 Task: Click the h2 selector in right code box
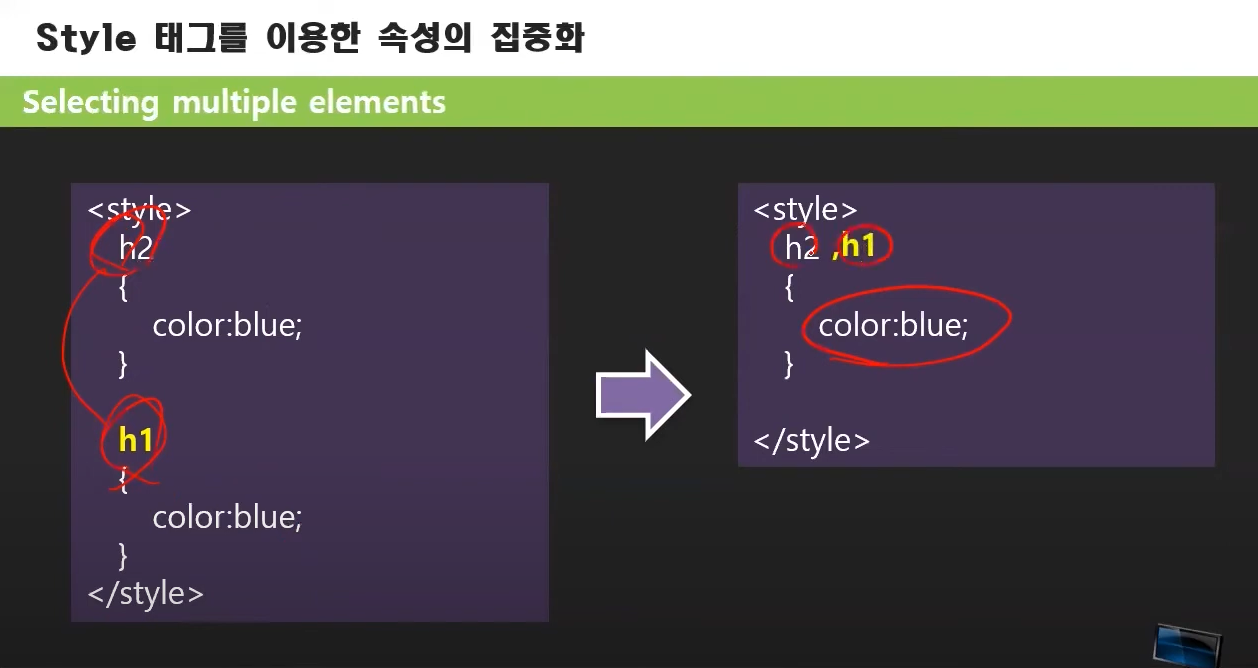tap(801, 248)
